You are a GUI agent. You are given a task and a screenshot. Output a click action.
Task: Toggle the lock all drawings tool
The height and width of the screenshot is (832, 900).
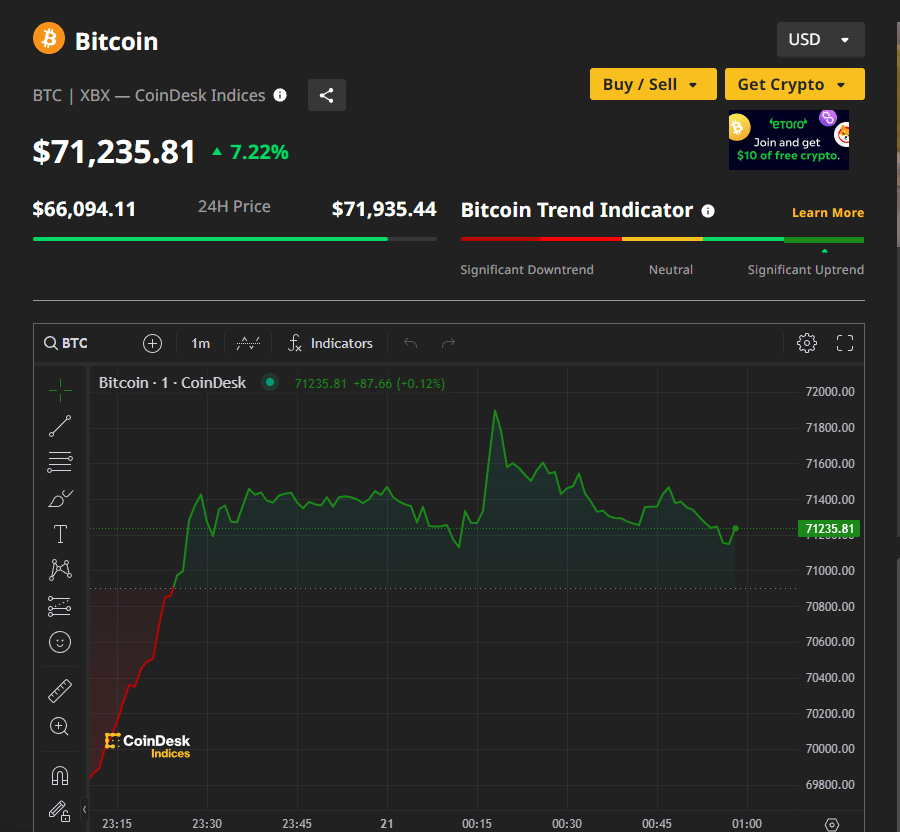tap(60, 810)
